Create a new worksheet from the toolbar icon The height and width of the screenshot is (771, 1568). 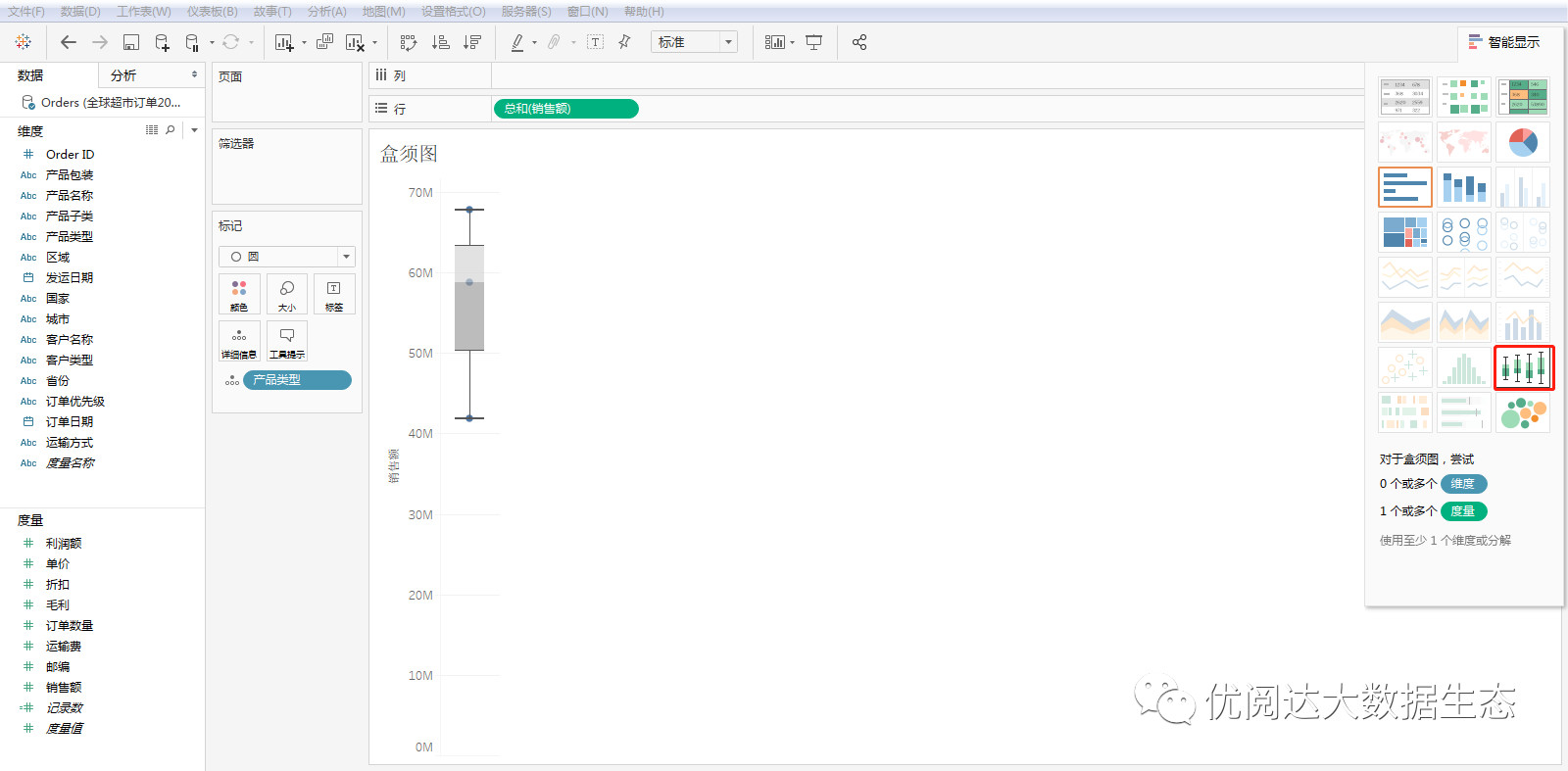pyautogui.click(x=284, y=42)
